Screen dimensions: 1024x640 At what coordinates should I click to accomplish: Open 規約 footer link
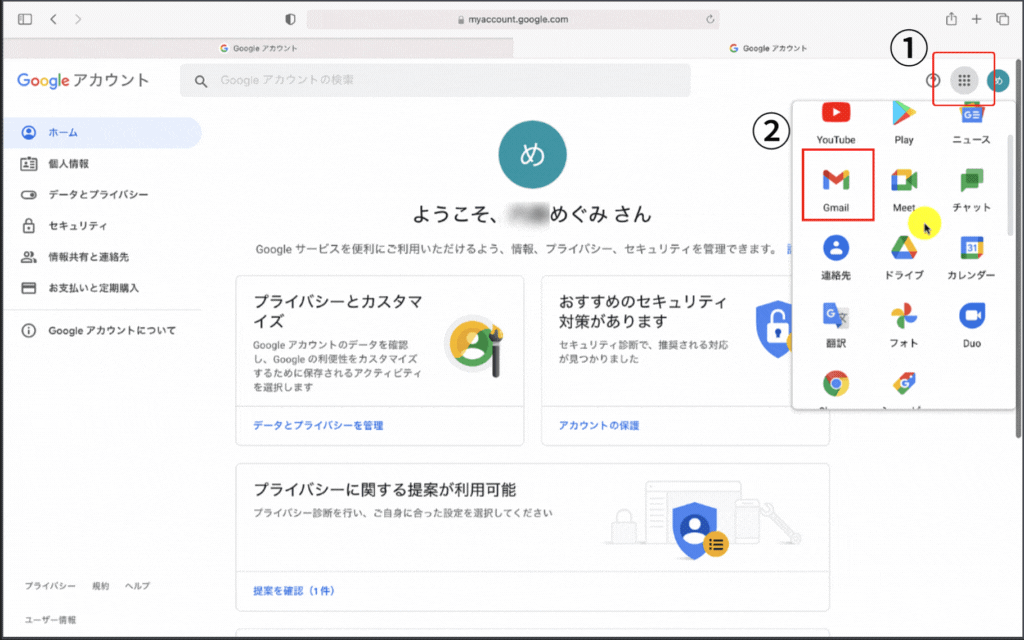[101, 586]
